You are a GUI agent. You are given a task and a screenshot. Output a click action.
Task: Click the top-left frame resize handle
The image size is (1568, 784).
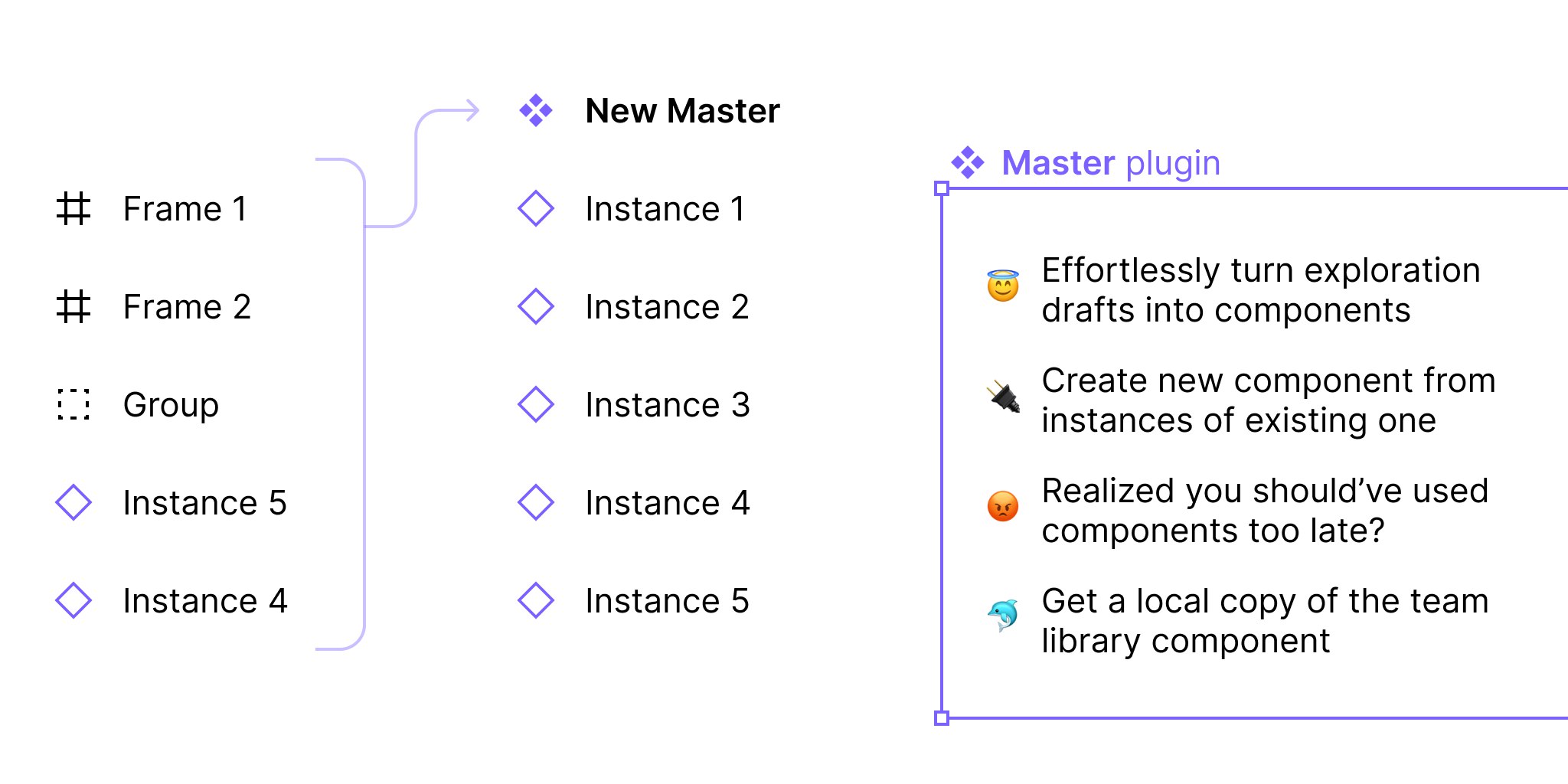tap(942, 188)
